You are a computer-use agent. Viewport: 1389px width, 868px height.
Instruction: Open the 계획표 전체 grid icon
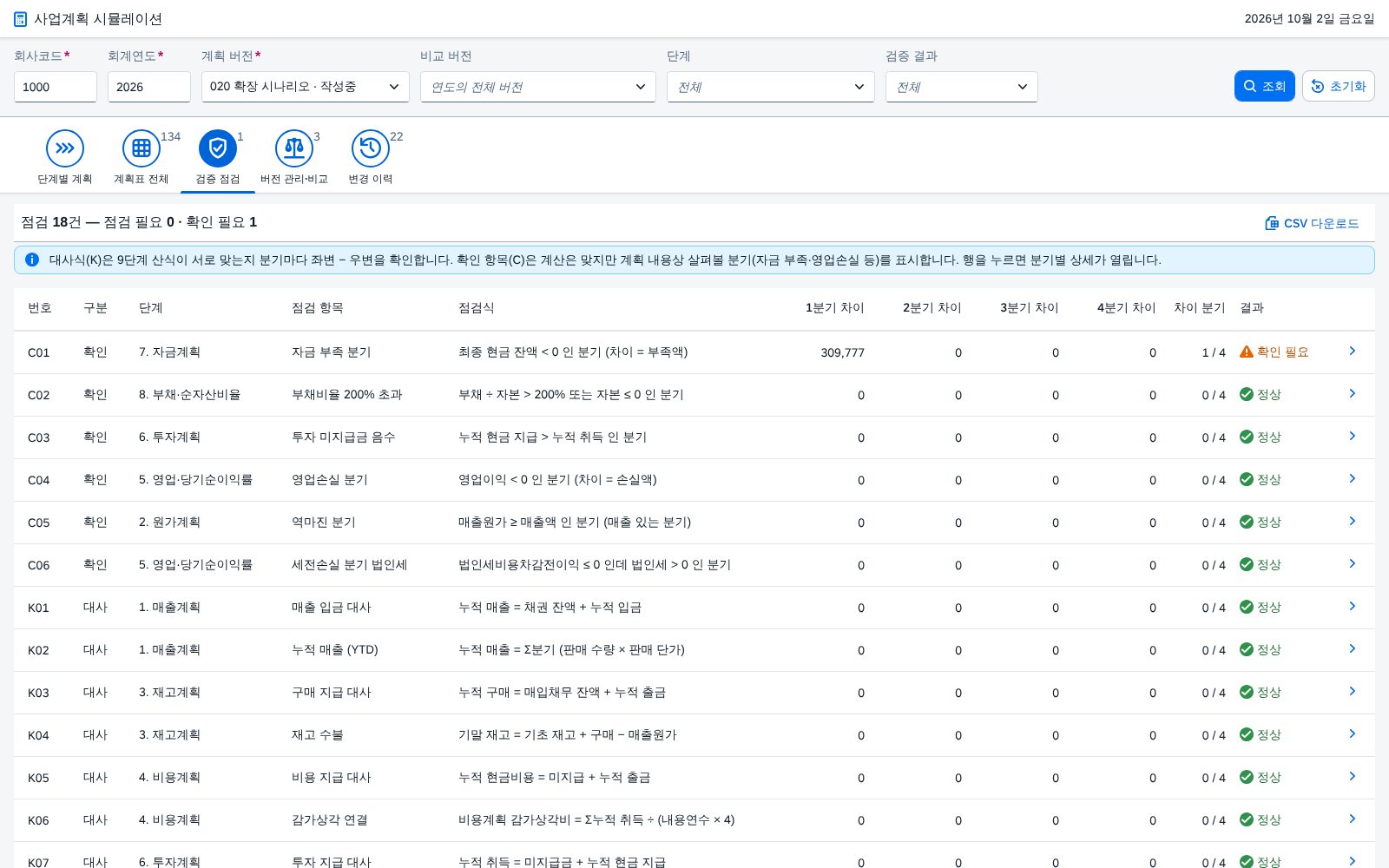coord(142,148)
